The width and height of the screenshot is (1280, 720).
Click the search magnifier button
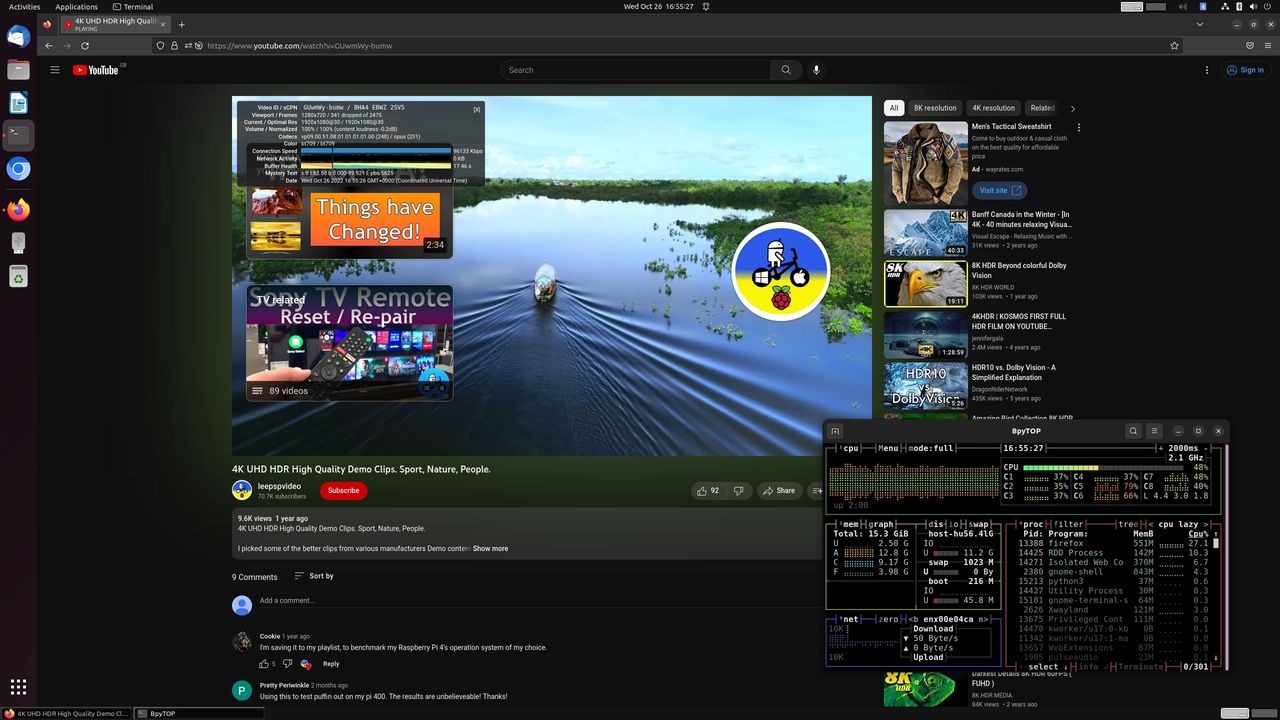pos(785,70)
